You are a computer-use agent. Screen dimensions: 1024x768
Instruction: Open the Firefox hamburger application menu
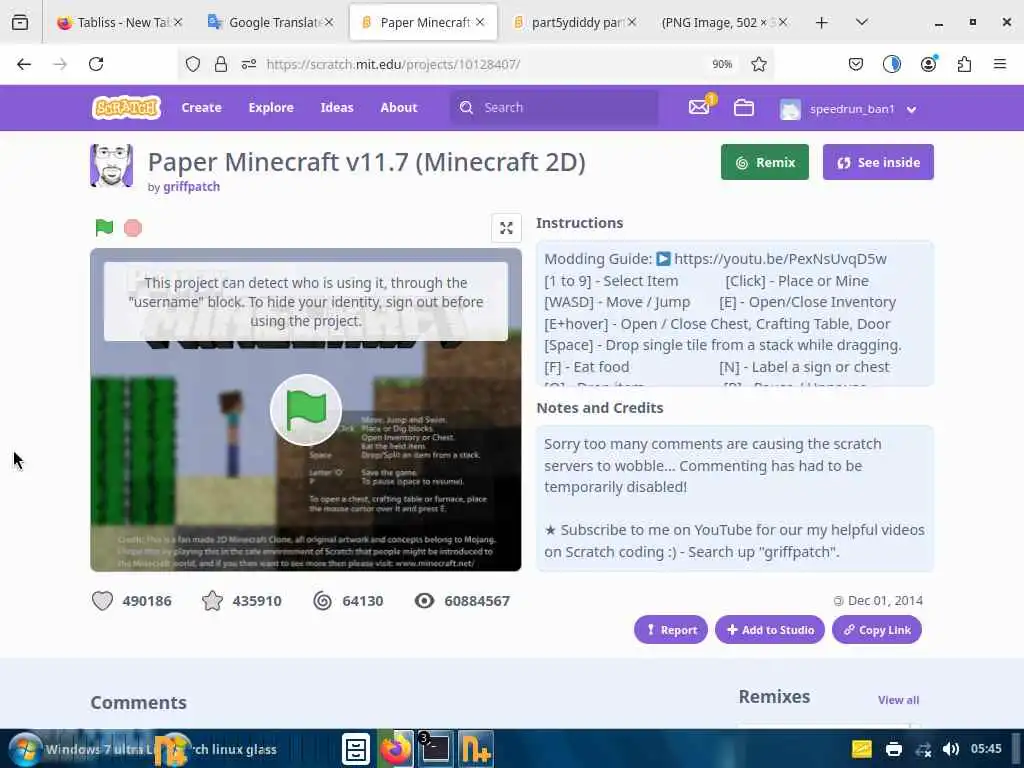pyautogui.click(x=999, y=64)
